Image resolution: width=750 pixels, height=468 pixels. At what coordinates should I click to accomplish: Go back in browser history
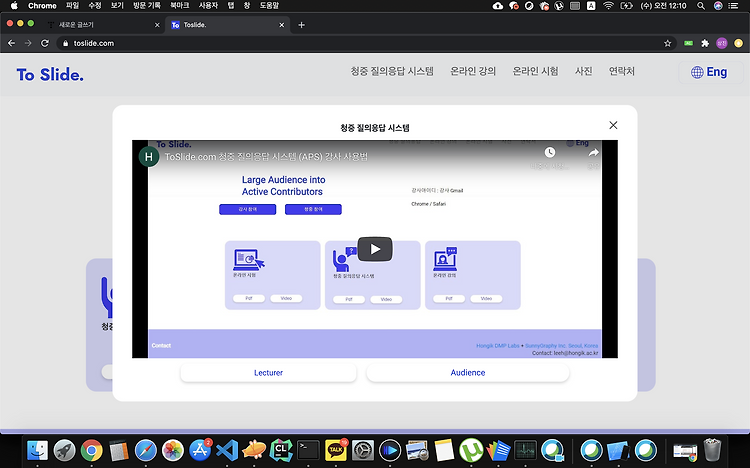[11, 43]
